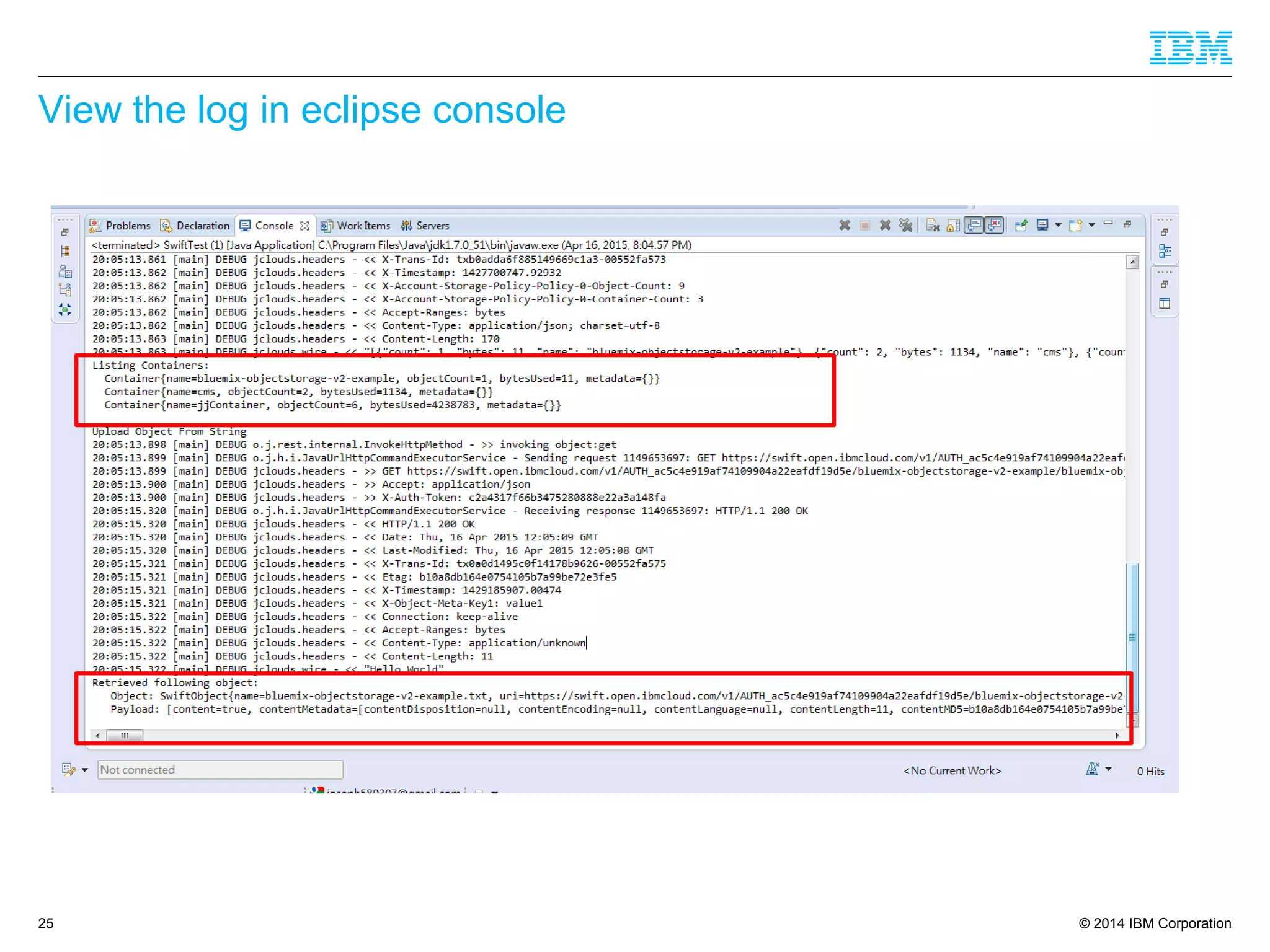
Task: Click the 'Content-Length: 170' log line
Action: pos(296,339)
